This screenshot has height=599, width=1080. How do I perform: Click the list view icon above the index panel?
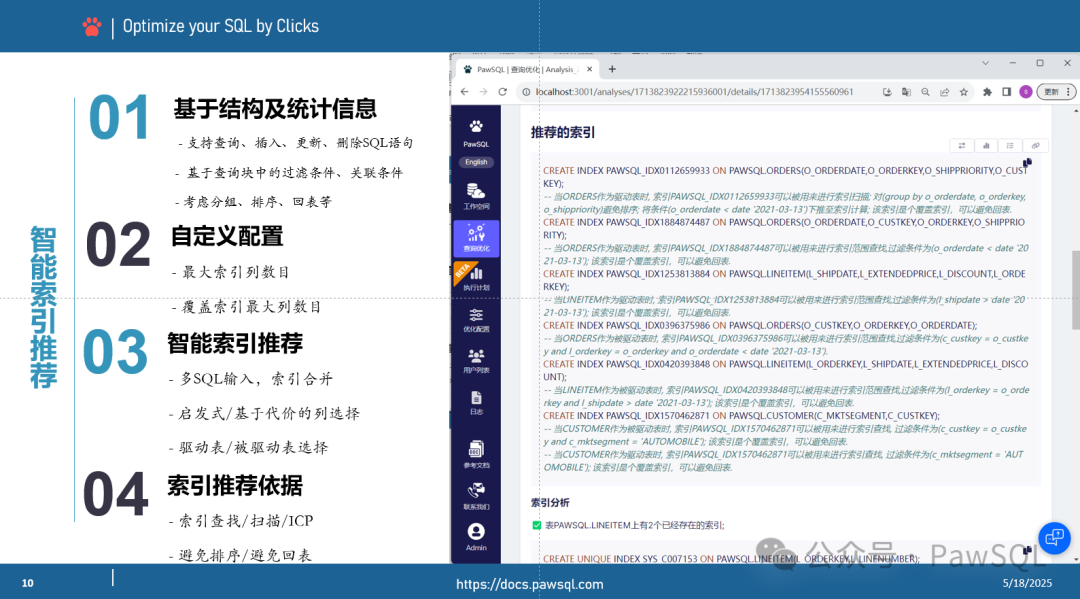1010,145
